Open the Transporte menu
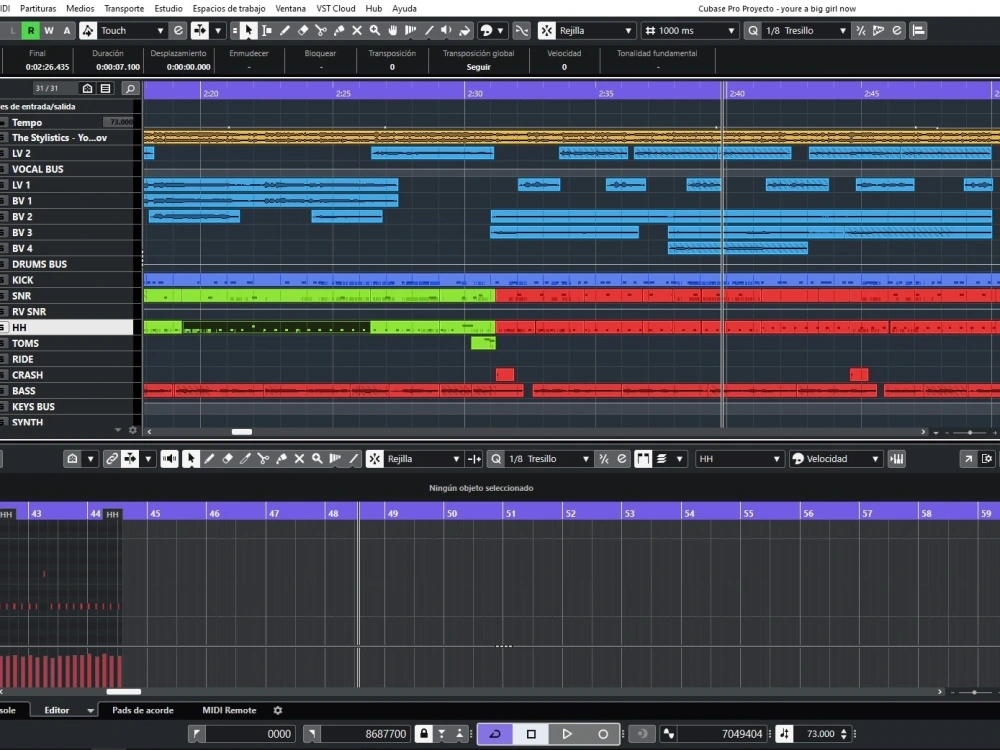The image size is (1000, 750). [x=124, y=8]
